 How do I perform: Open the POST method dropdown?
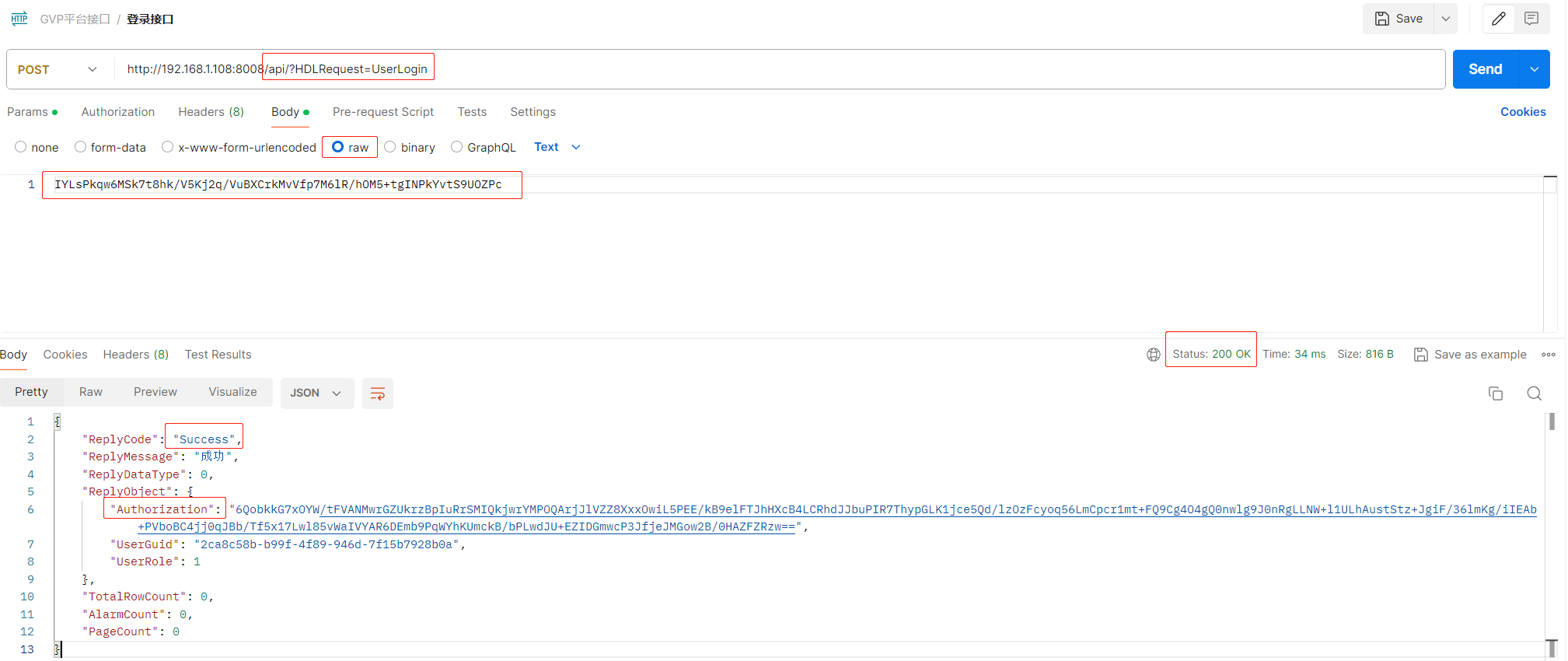[x=59, y=69]
